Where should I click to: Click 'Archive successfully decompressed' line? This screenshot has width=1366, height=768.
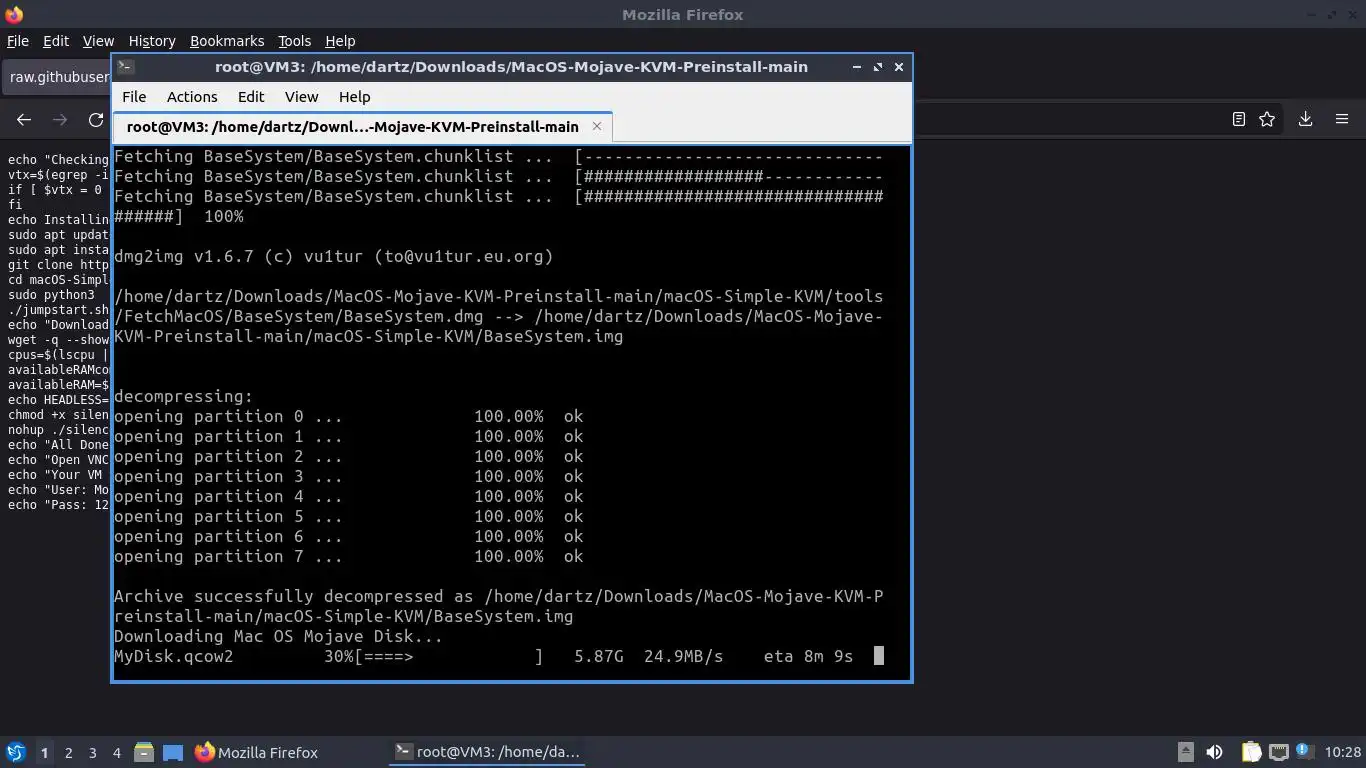click(498, 606)
